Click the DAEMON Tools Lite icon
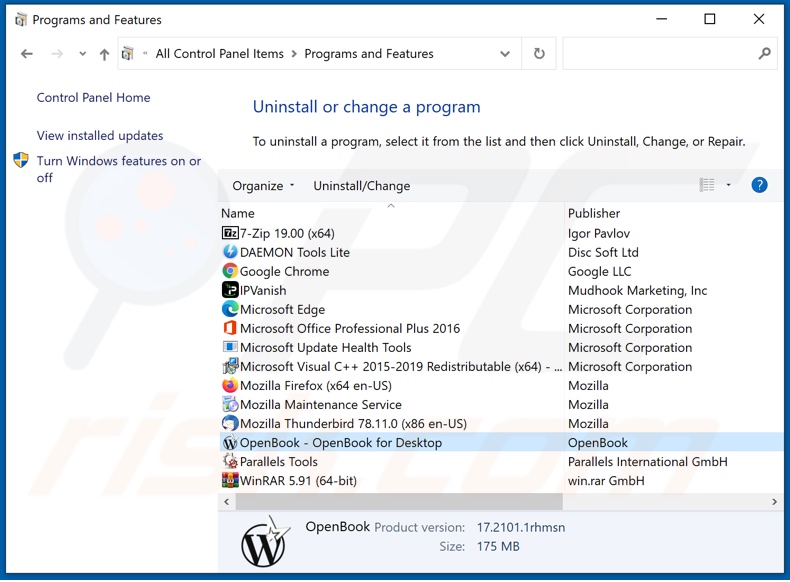790x582 pixels. point(230,251)
